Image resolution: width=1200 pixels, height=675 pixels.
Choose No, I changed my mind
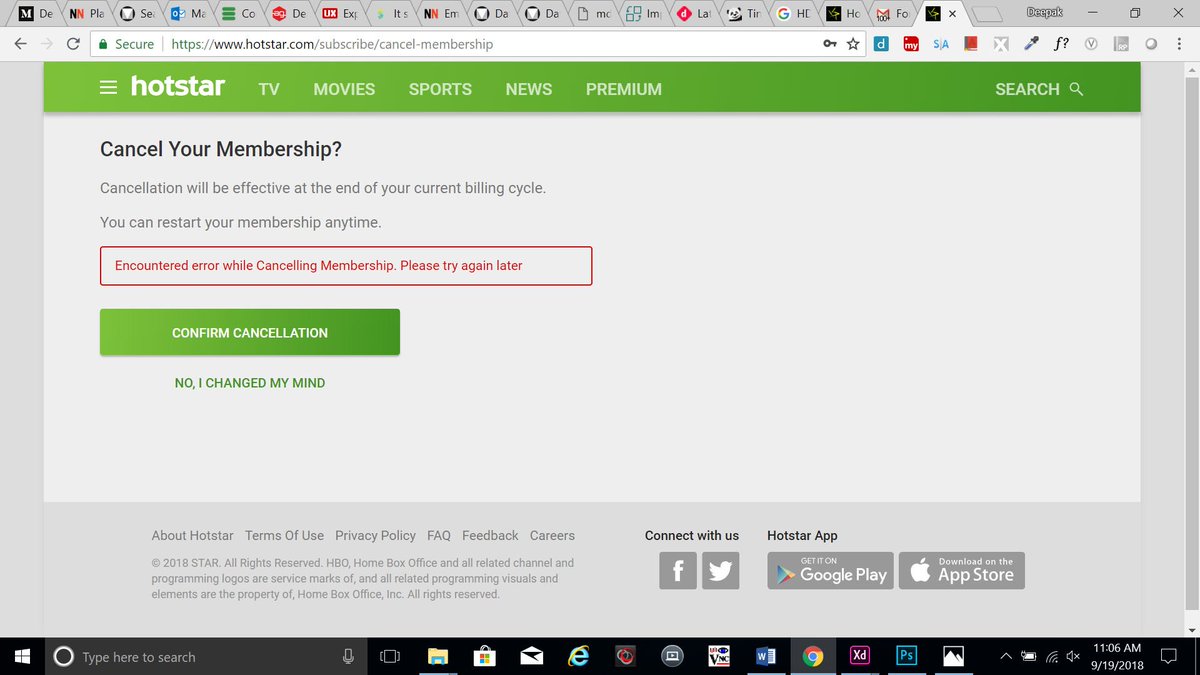coord(250,383)
